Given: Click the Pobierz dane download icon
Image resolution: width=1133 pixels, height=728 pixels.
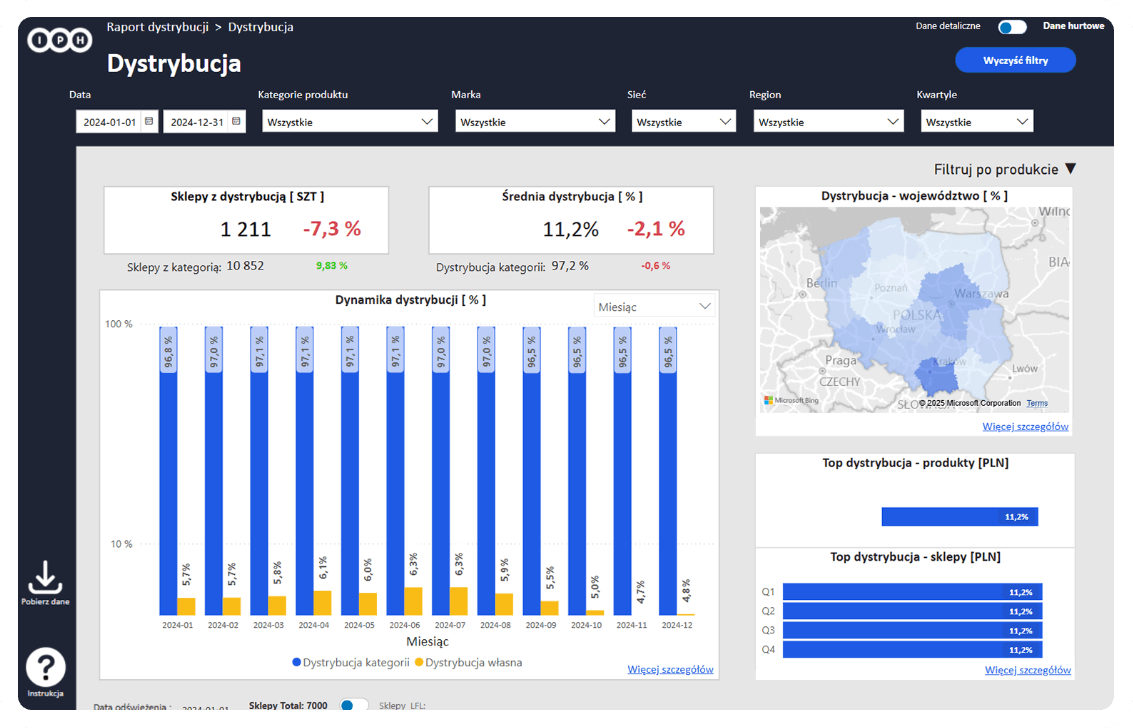Looking at the screenshot, I should tap(44, 578).
